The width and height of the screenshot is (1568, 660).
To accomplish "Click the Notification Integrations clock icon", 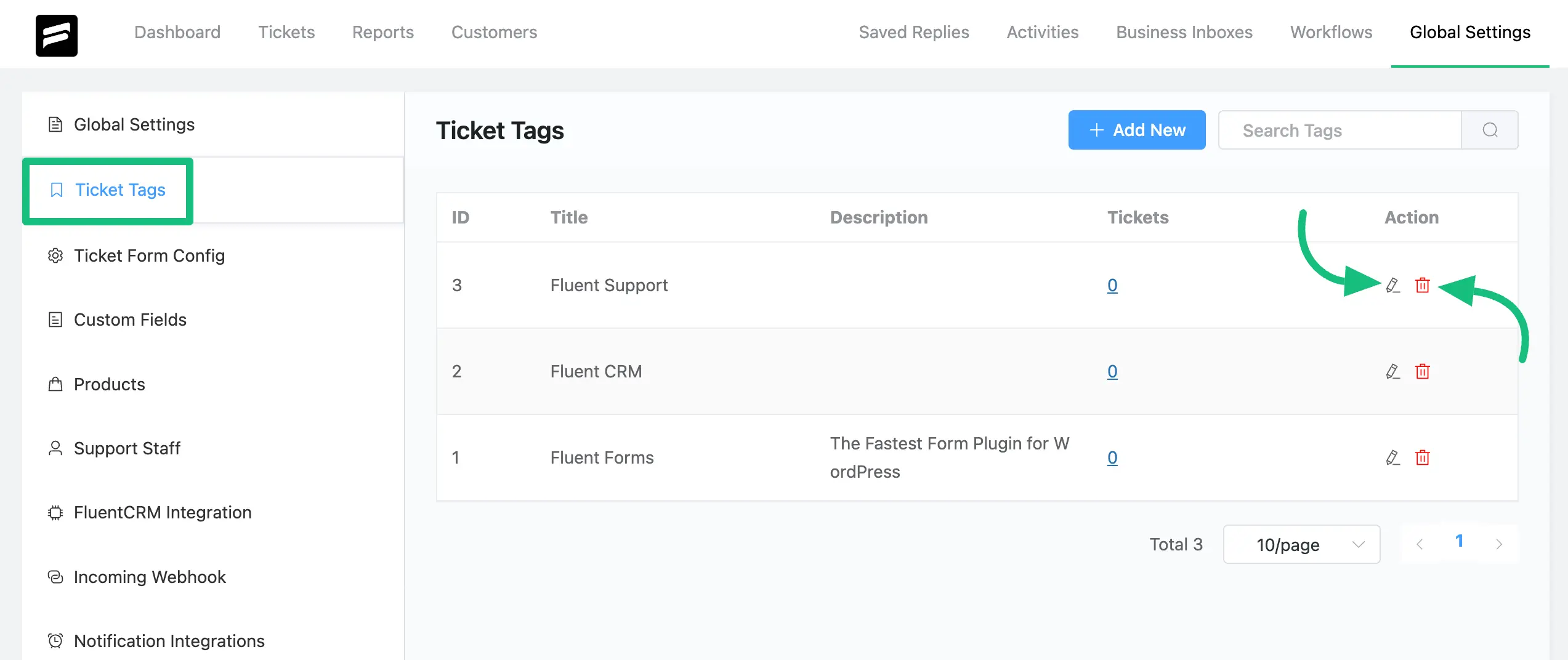I will pos(55,641).
